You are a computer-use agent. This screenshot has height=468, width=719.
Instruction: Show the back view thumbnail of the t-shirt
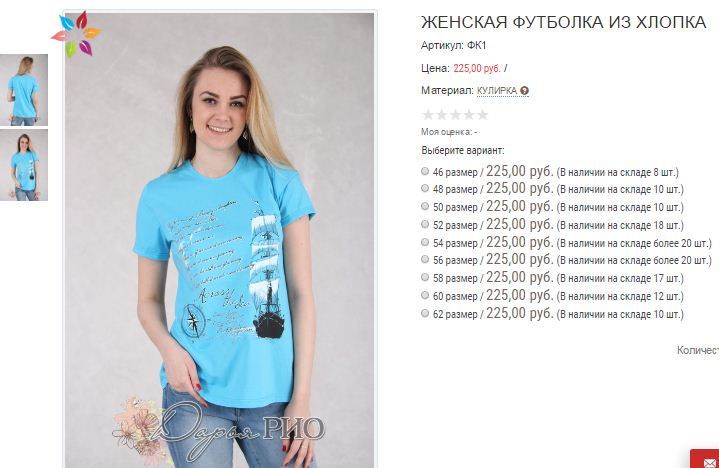coord(24,90)
